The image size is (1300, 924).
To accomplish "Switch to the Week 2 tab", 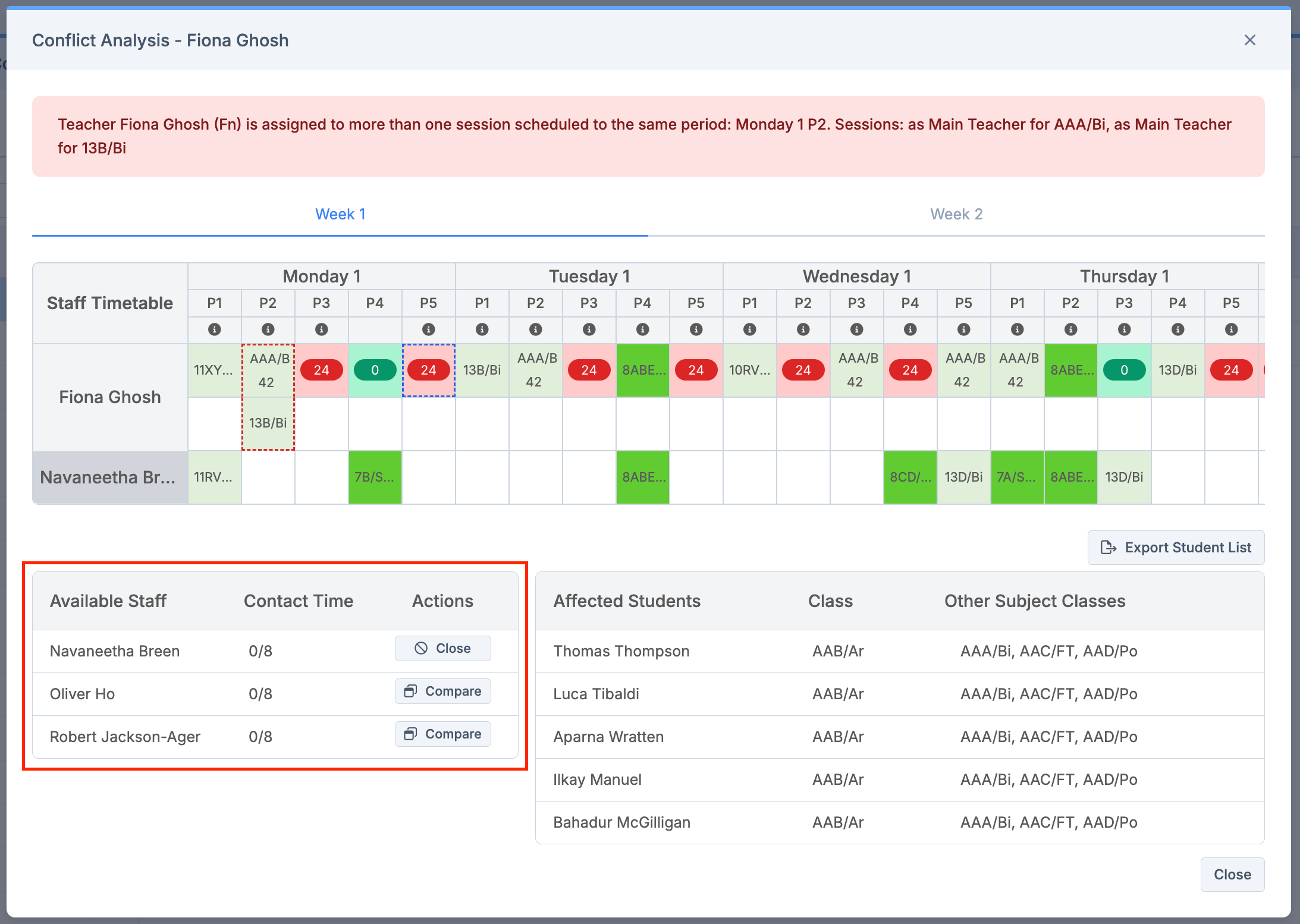I will (956, 214).
